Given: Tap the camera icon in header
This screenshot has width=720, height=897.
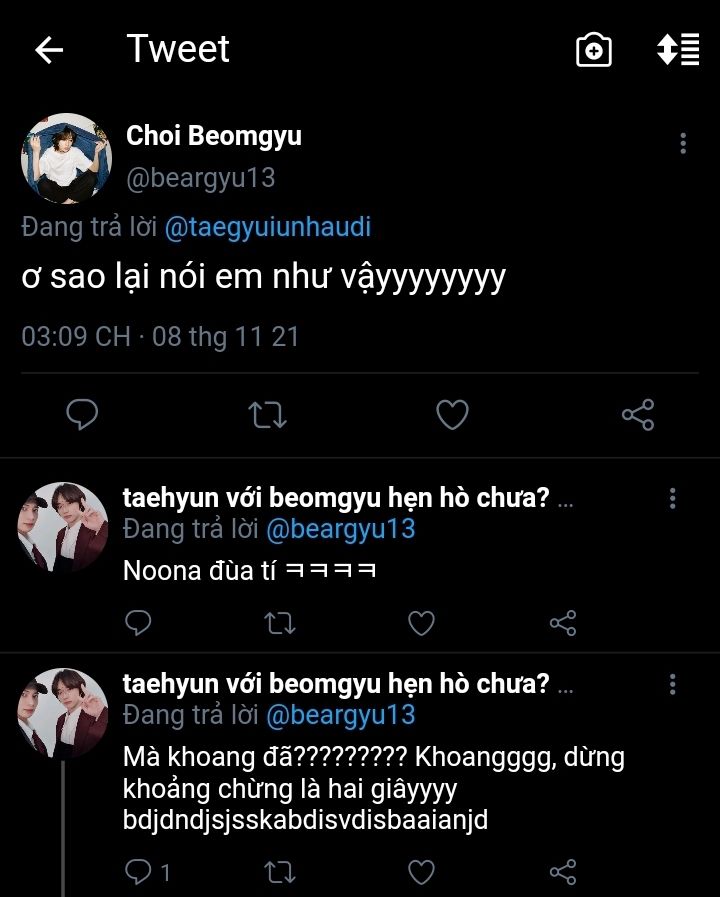Looking at the screenshot, I should [594, 51].
